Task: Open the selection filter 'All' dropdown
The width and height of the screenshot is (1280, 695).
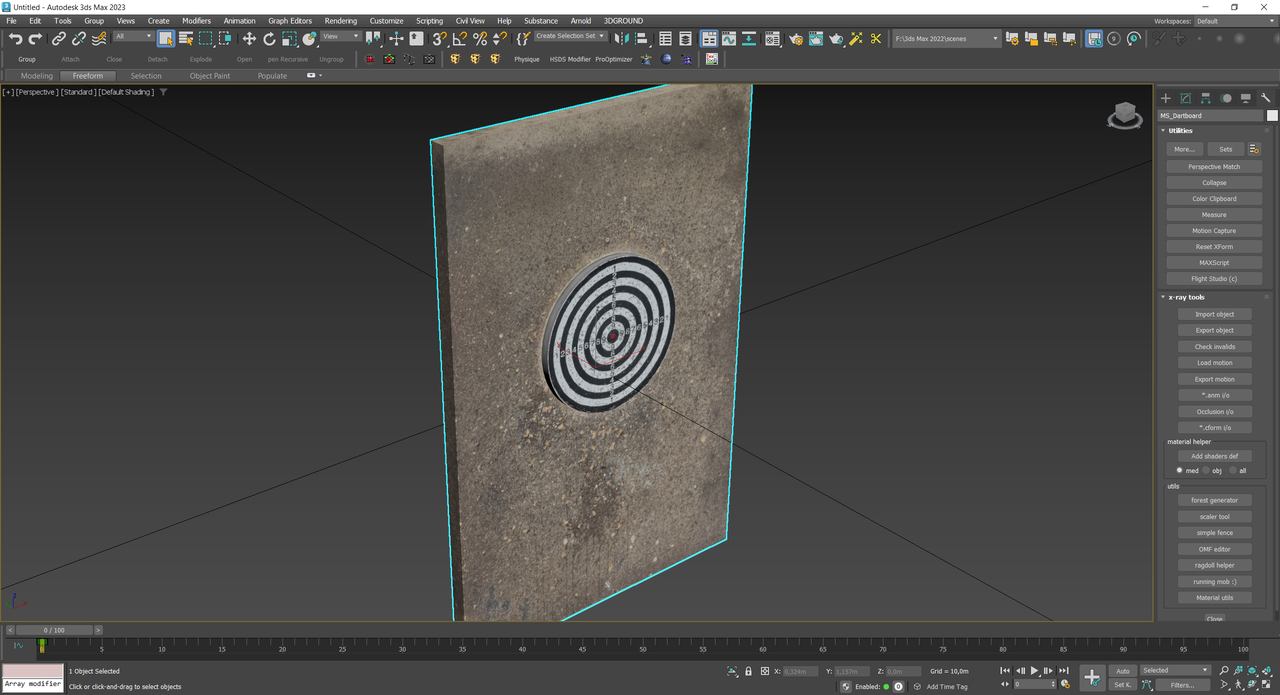Action: tap(133, 37)
